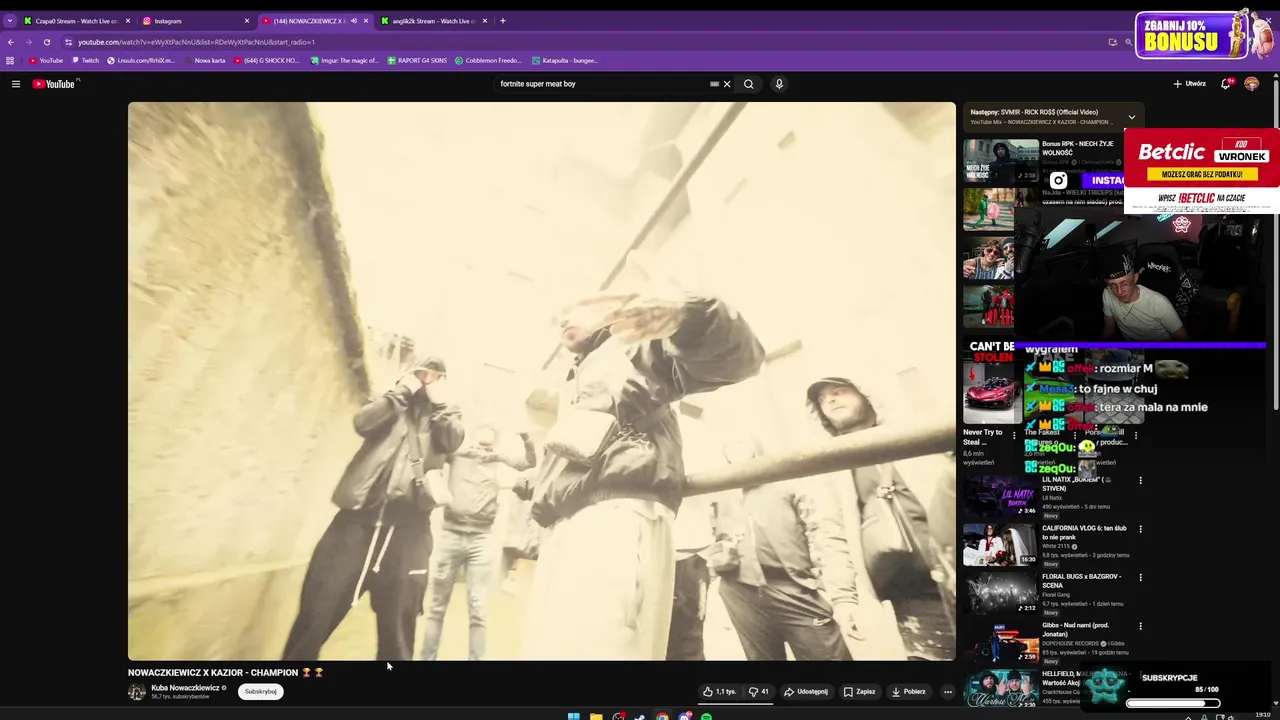Reload the page
Image resolution: width=1280 pixels, height=720 pixels.
click(46, 42)
